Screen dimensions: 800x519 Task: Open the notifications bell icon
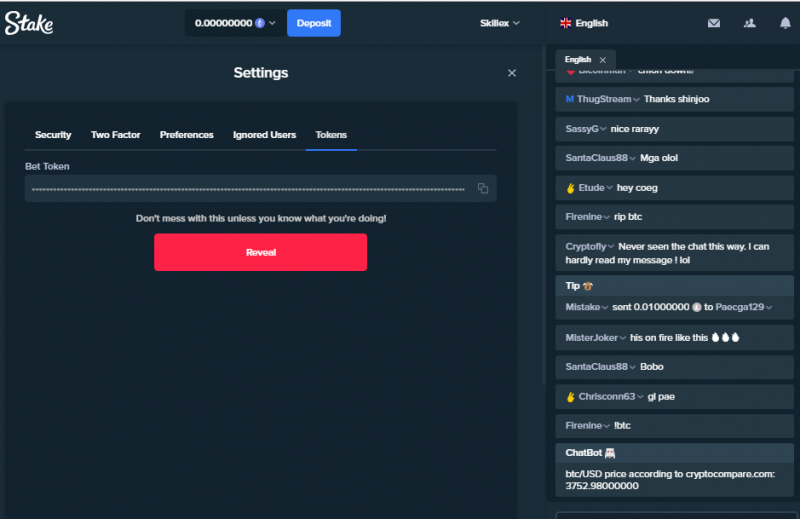click(x=785, y=23)
